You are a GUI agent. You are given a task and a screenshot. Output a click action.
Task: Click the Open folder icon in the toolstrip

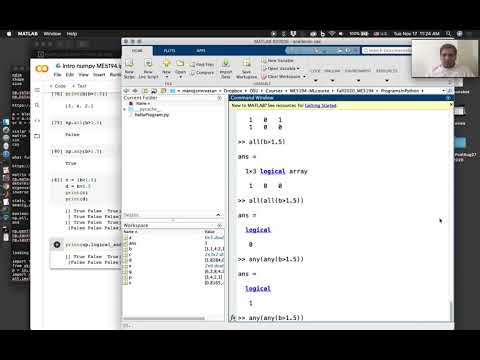click(180, 63)
